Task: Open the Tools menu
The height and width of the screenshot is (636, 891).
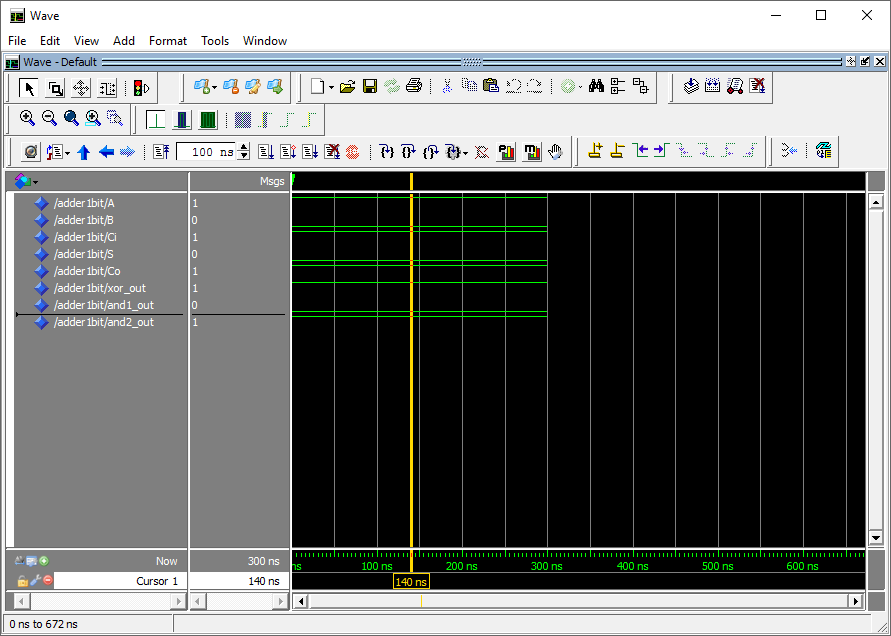Action: (215, 41)
